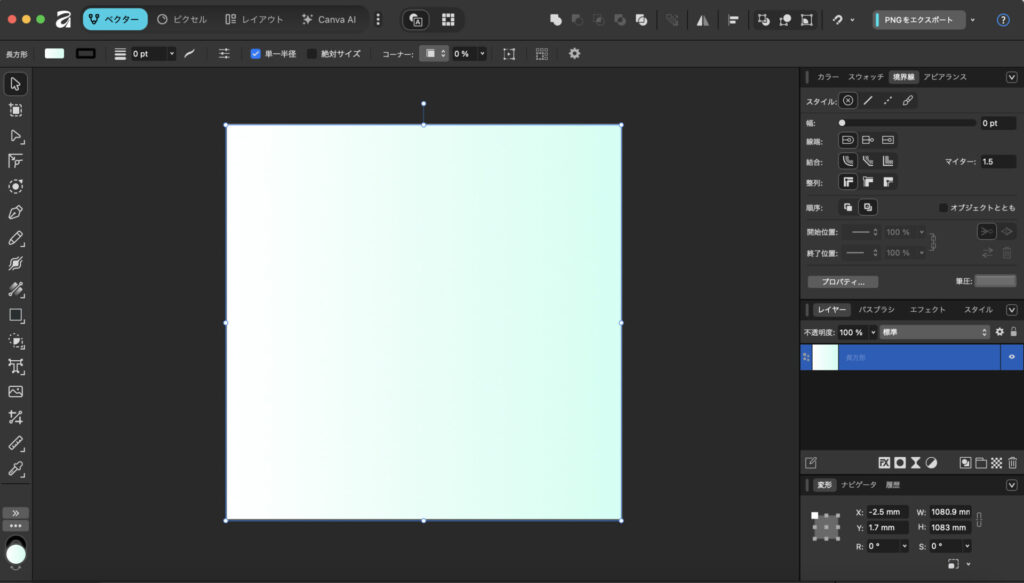This screenshot has height=583, width=1024.
Task: Click the Place Image tool
Action: [x=16, y=391]
